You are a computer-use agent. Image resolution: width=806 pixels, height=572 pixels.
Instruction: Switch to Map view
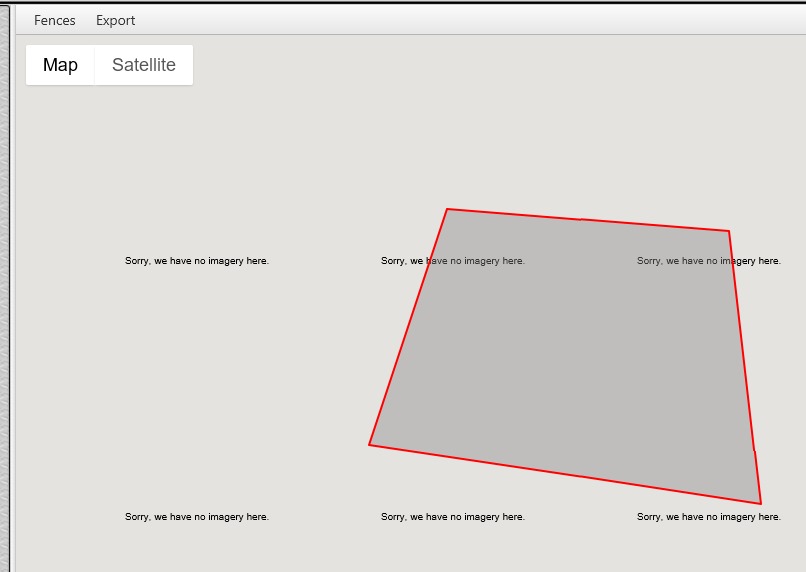(x=60, y=65)
